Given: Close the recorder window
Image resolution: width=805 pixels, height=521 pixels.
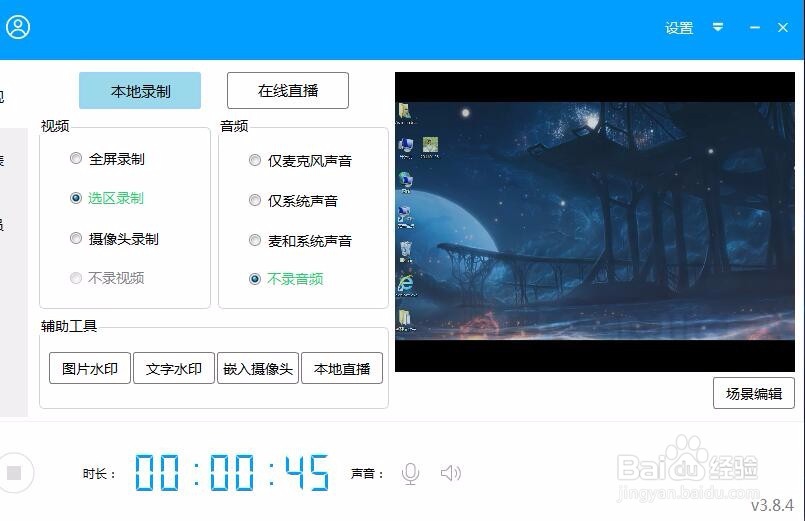Looking at the screenshot, I should (782, 27).
